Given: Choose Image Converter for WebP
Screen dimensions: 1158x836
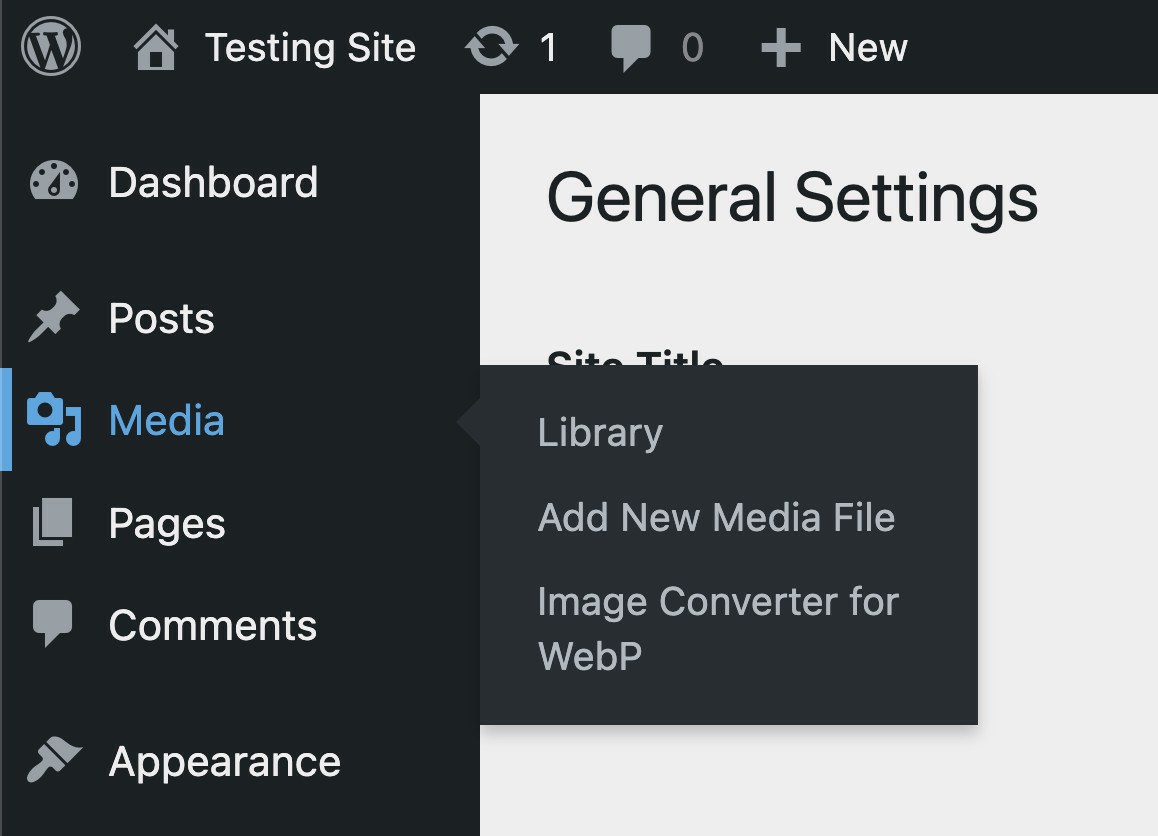Looking at the screenshot, I should [717, 628].
